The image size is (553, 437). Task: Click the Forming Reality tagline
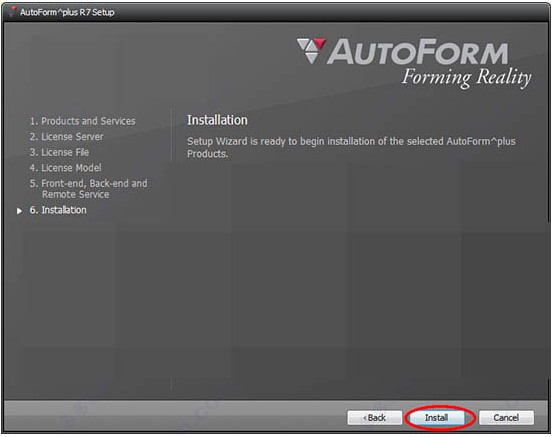tap(467, 78)
